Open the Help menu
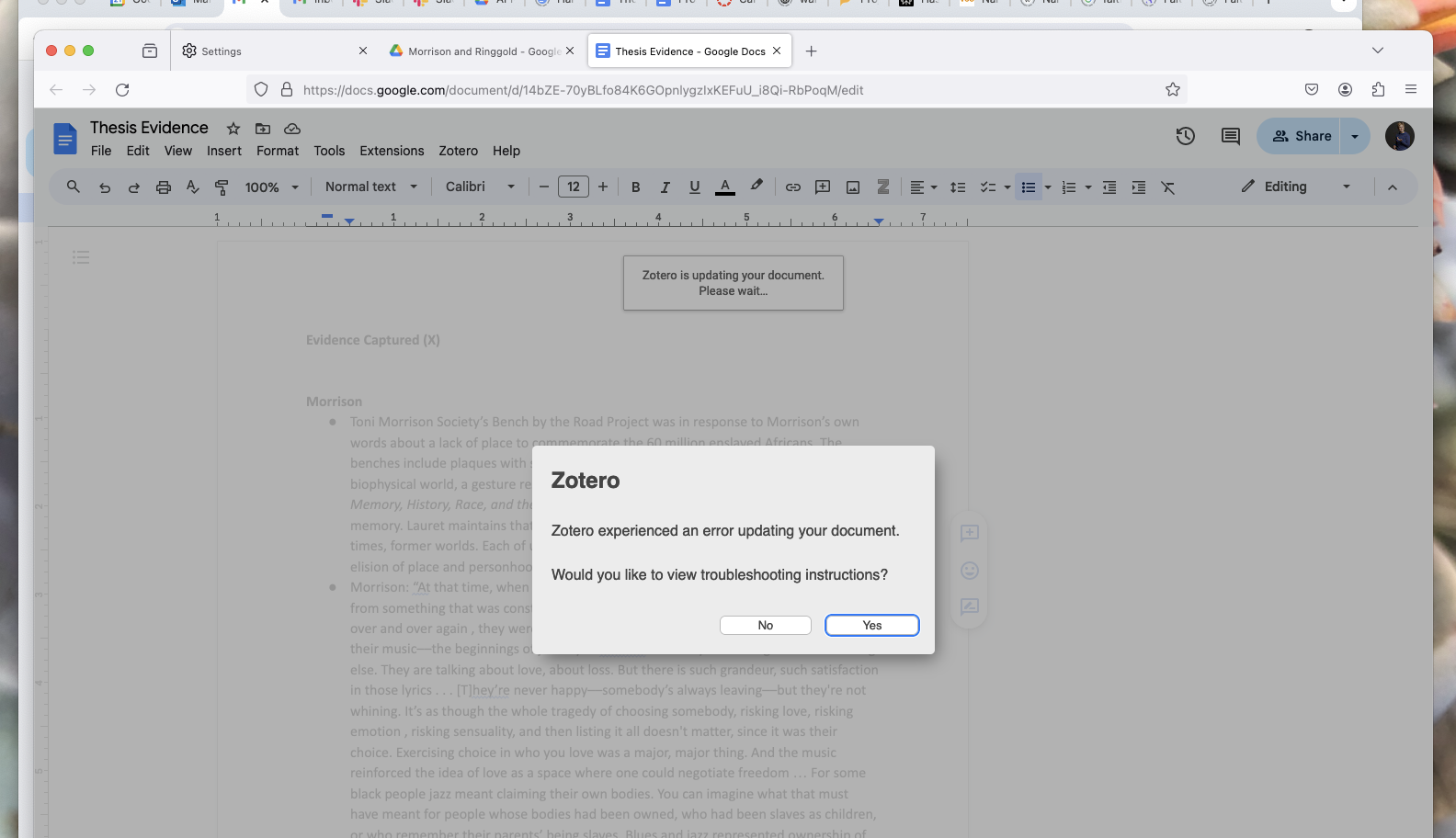Viewport: 1456px width, 838px height. click(506, 151)
